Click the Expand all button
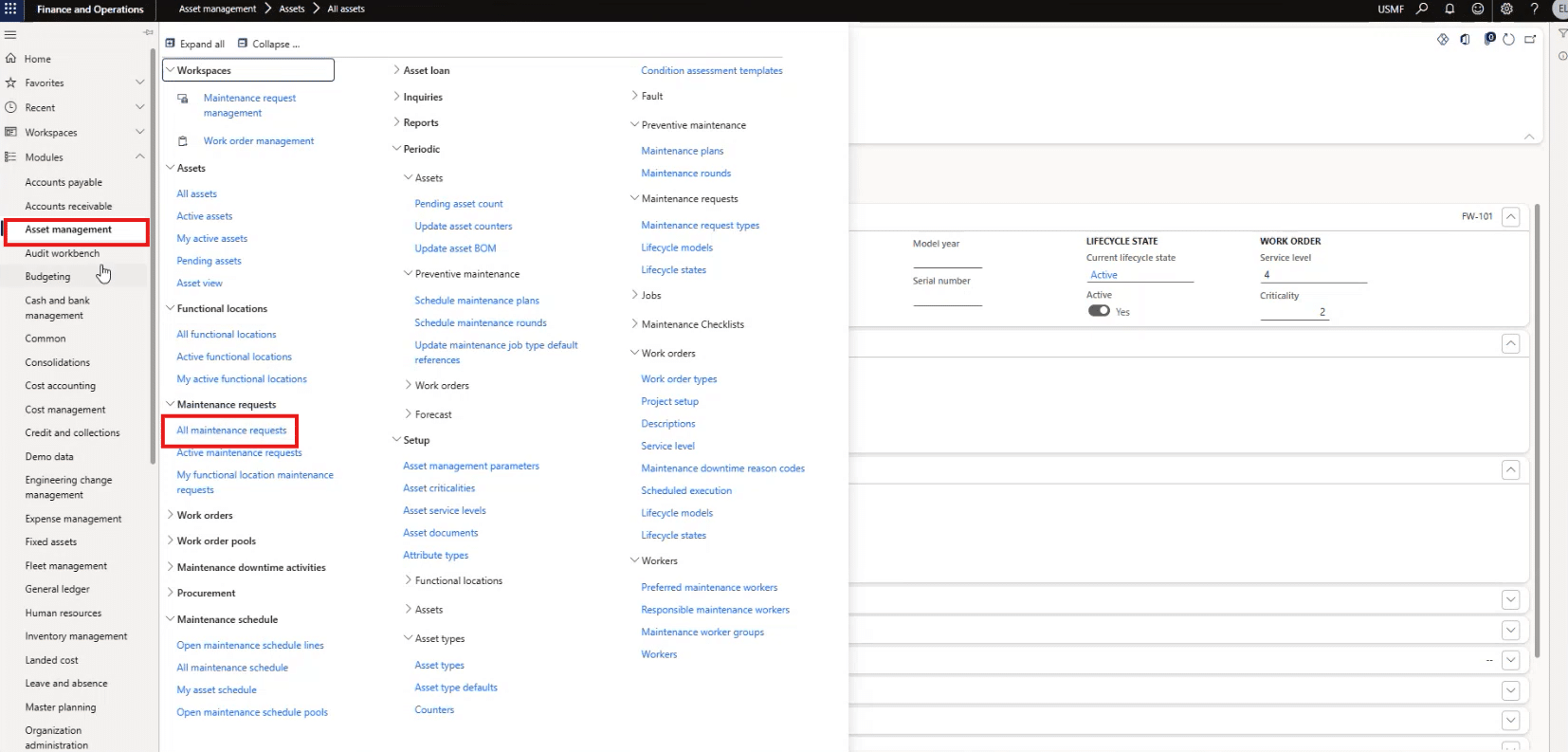 [x=195, y=44]
